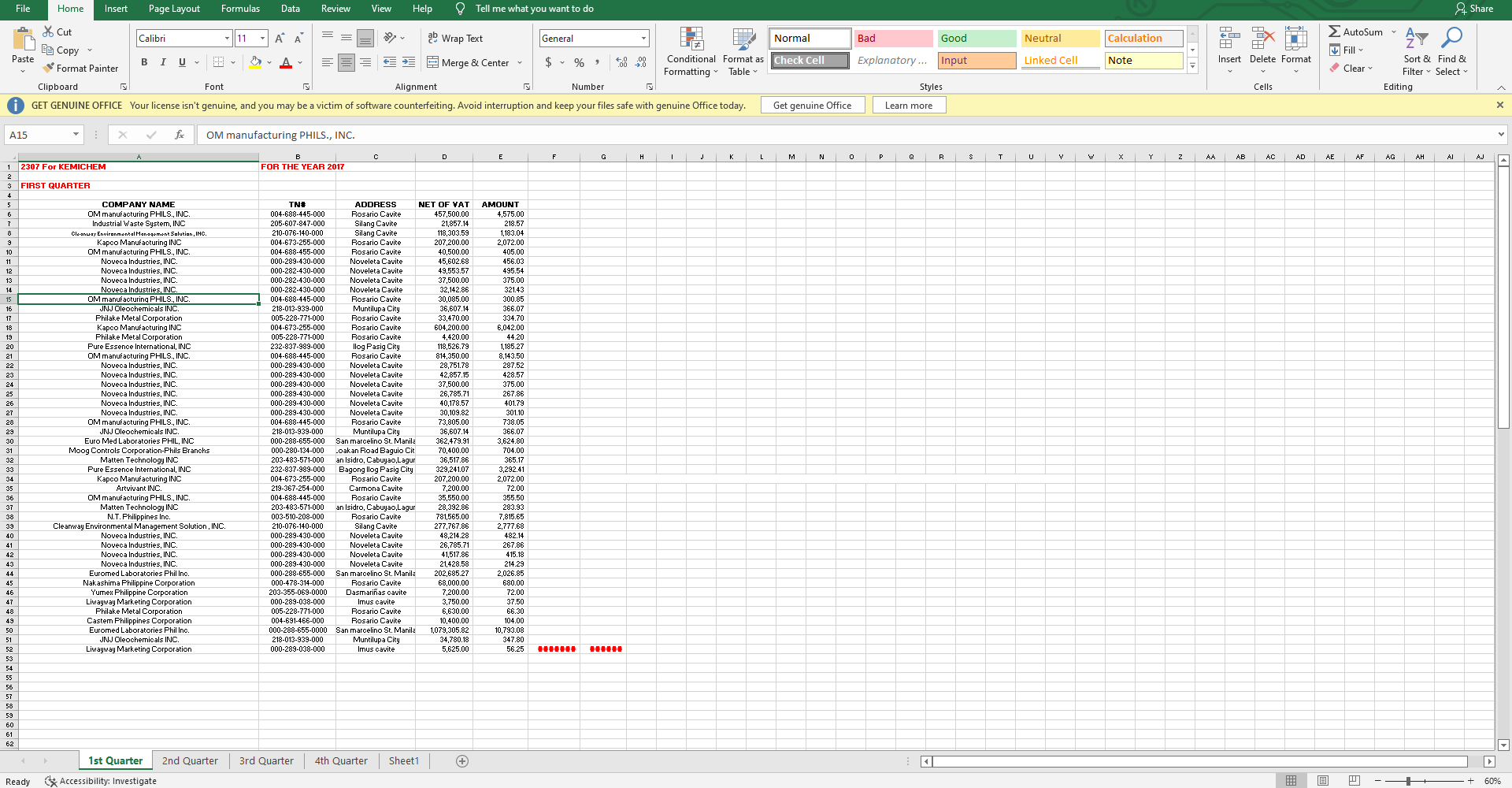Switch to the Page Layout ribbon tab
This screenshot has height=788, width=1512.
(174, 9)
